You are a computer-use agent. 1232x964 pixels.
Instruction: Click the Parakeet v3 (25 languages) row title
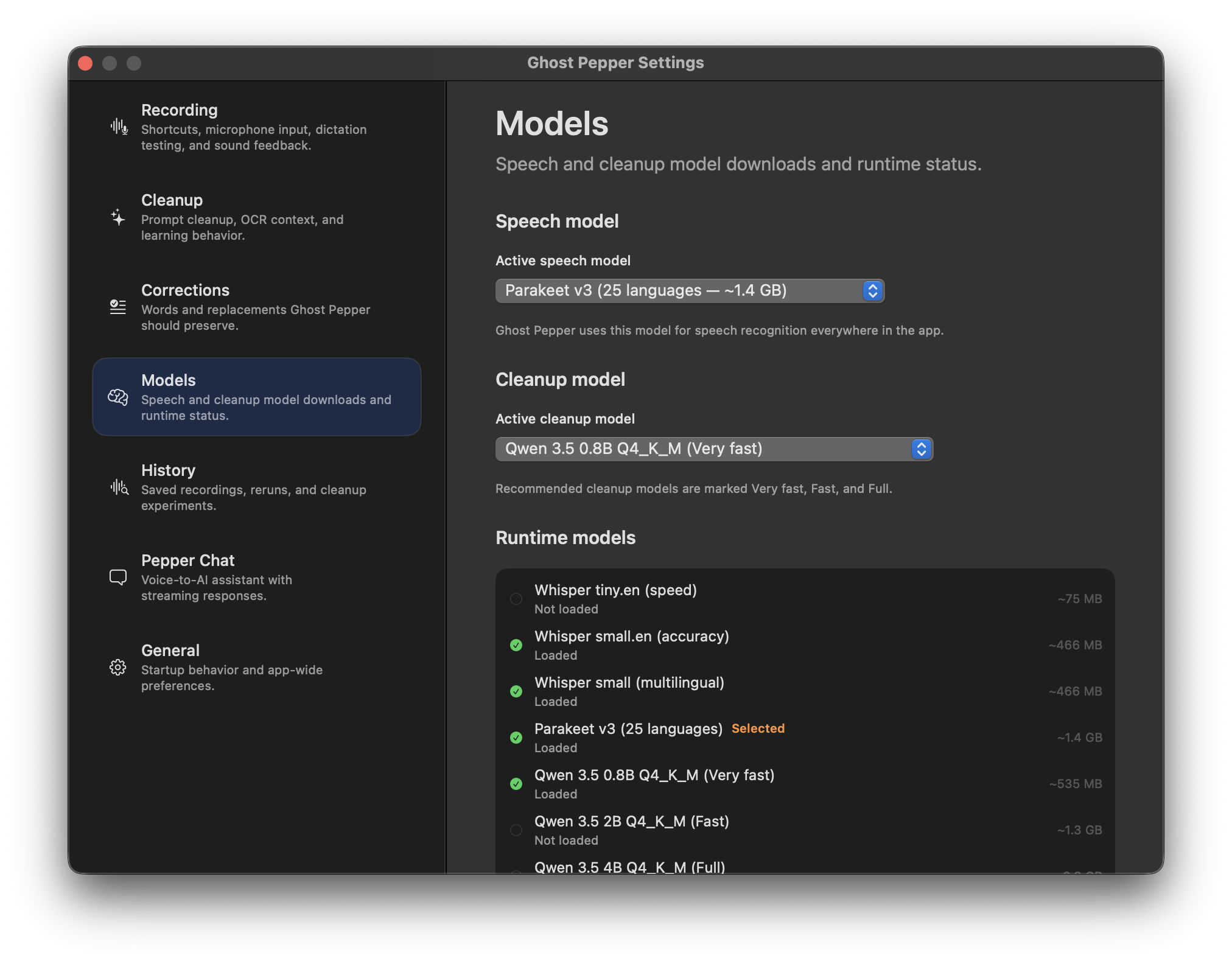(x=628, y=728)
